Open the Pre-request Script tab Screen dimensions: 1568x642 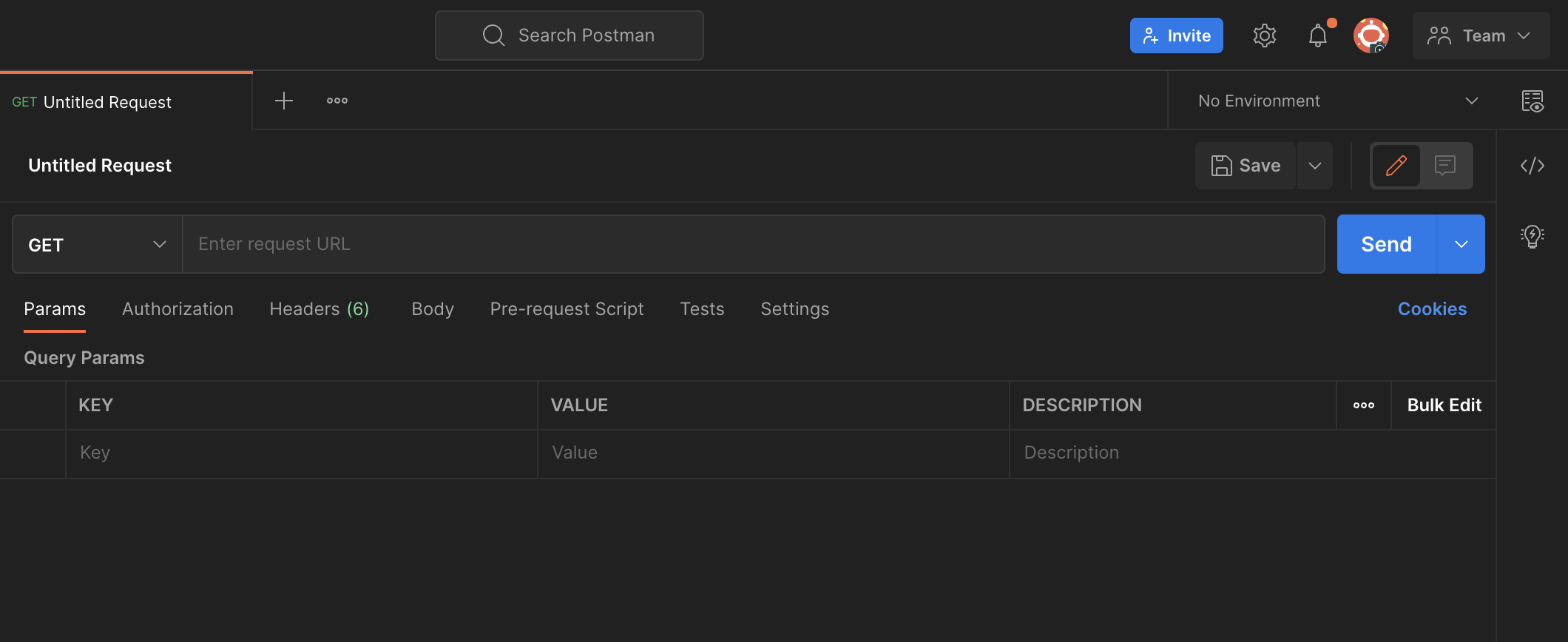(567, 309)
